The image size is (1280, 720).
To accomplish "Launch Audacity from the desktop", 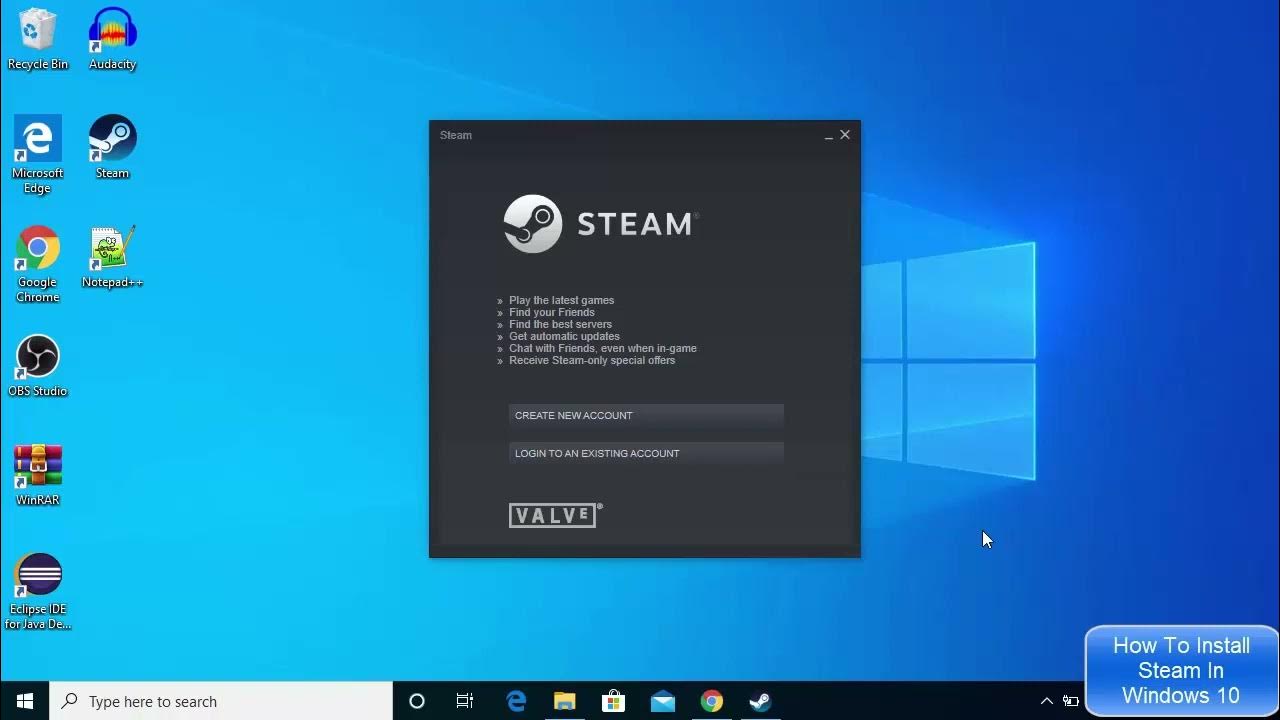I will coord(112,40).
